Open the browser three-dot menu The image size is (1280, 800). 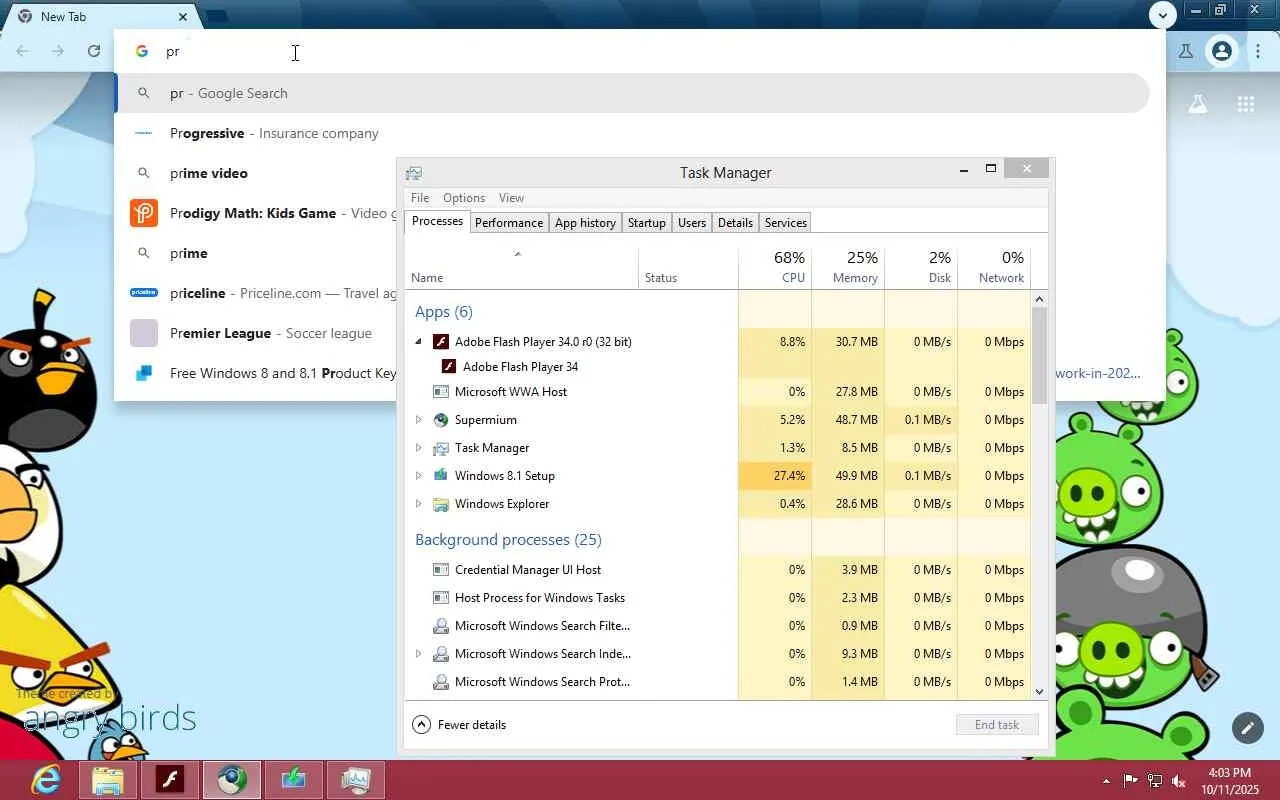click(1258, 51)
